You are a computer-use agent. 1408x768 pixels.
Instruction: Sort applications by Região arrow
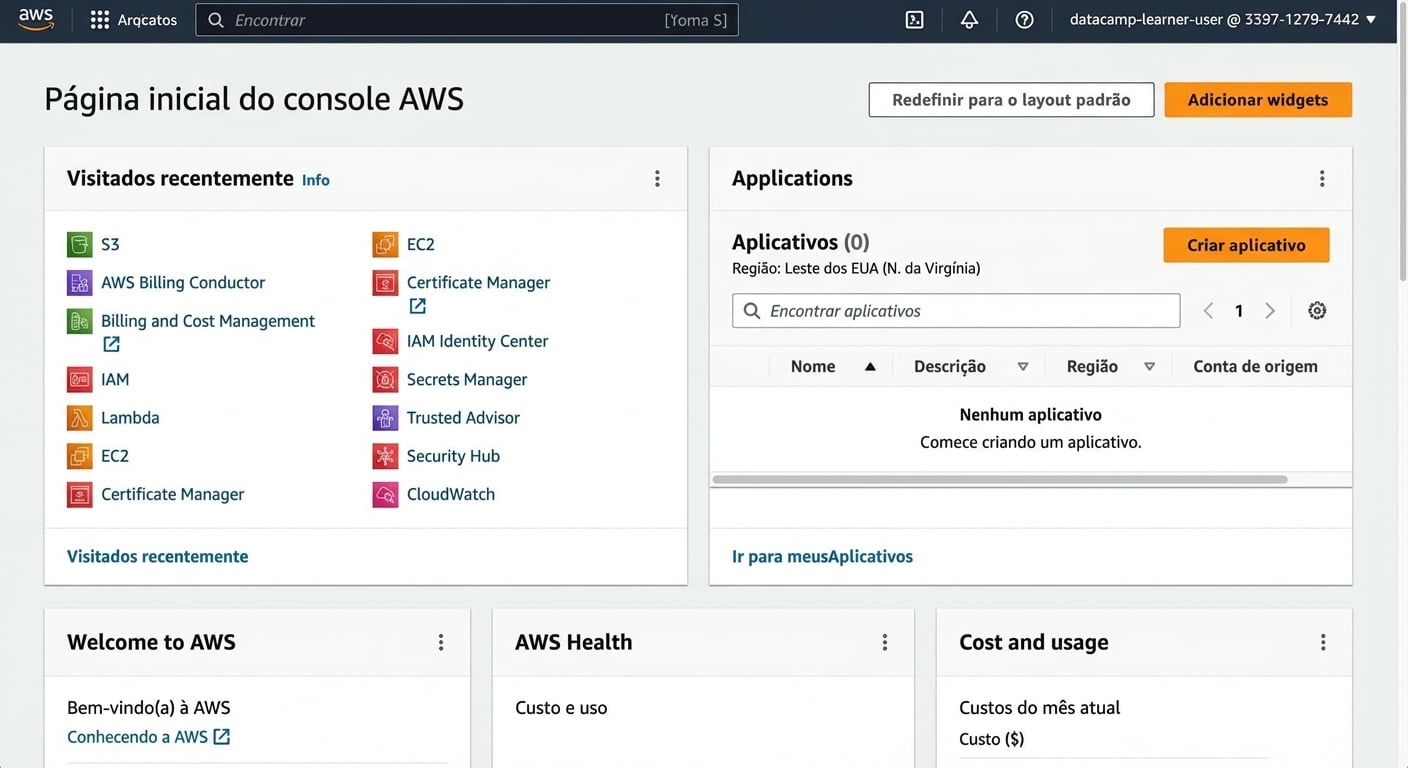point(1150,367)
